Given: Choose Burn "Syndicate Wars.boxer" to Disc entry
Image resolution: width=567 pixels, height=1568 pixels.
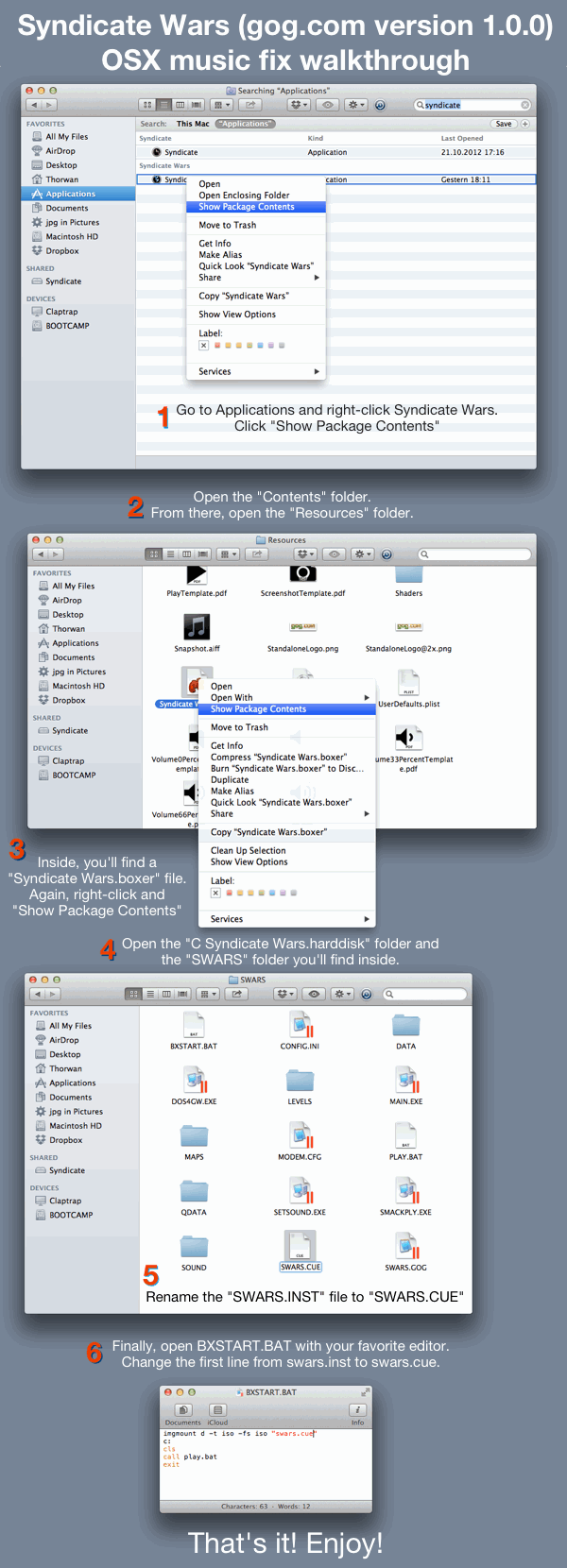Looking at the screenshot, I should pos(287,769).
